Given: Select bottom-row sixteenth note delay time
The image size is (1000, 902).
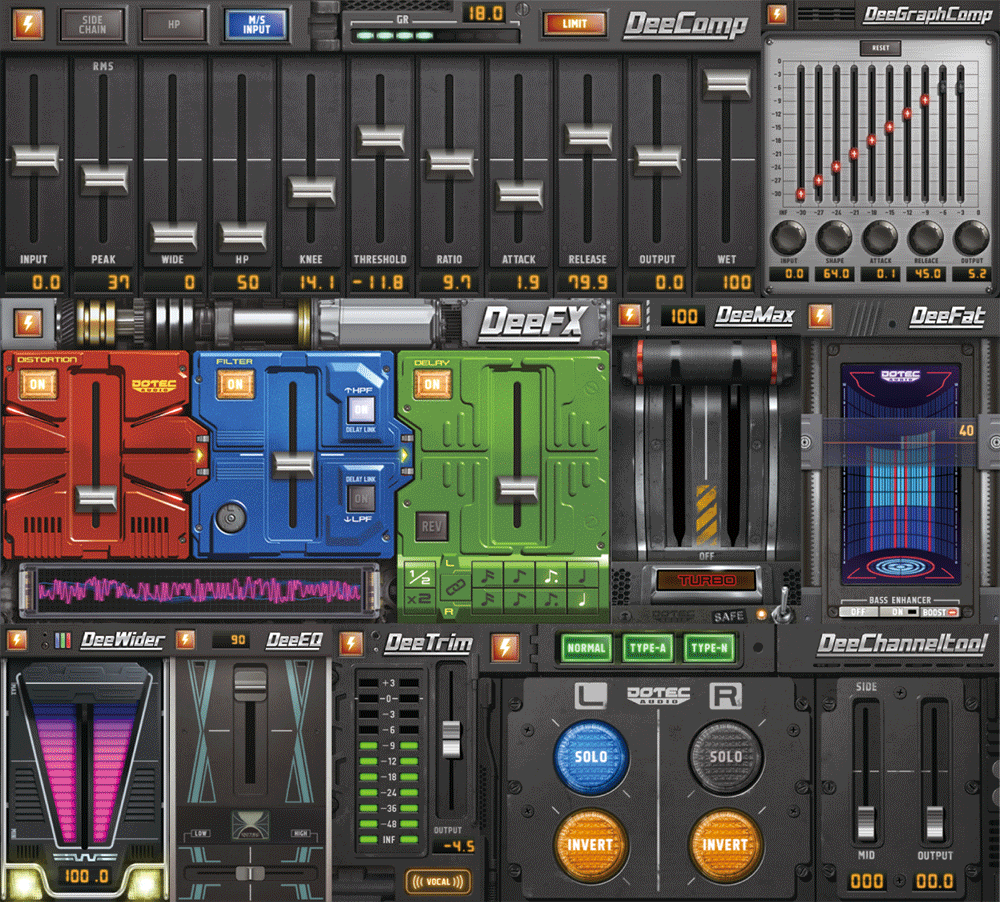Looking at the screenshot, I should 488,600.
